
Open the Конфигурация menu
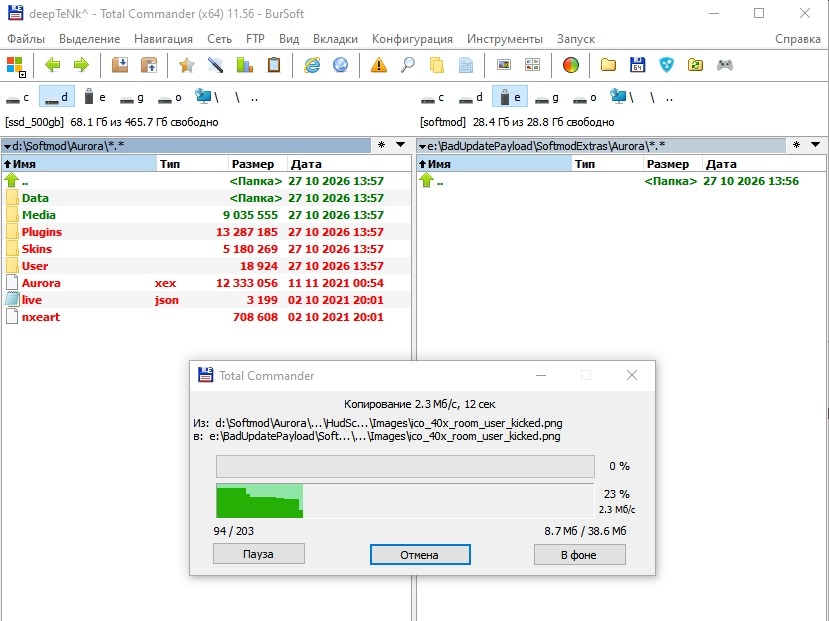tap(412, 39)
